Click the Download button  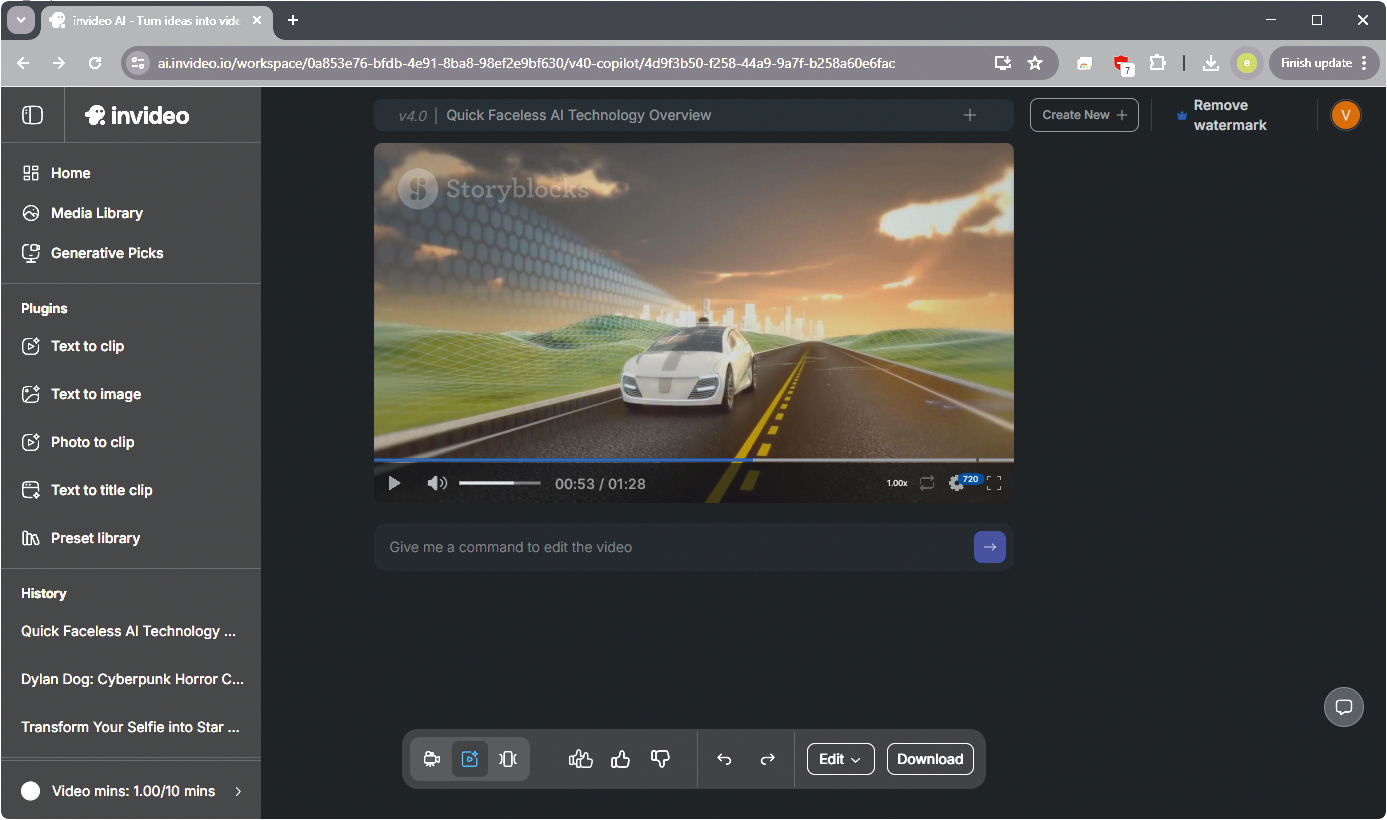(929, 759)
